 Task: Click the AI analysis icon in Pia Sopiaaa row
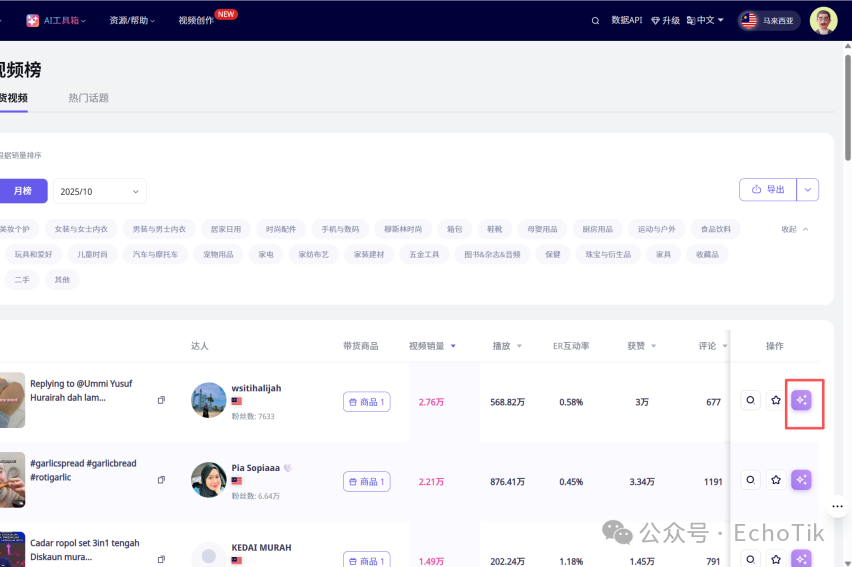pyautogui.click(x=801, y=480)
